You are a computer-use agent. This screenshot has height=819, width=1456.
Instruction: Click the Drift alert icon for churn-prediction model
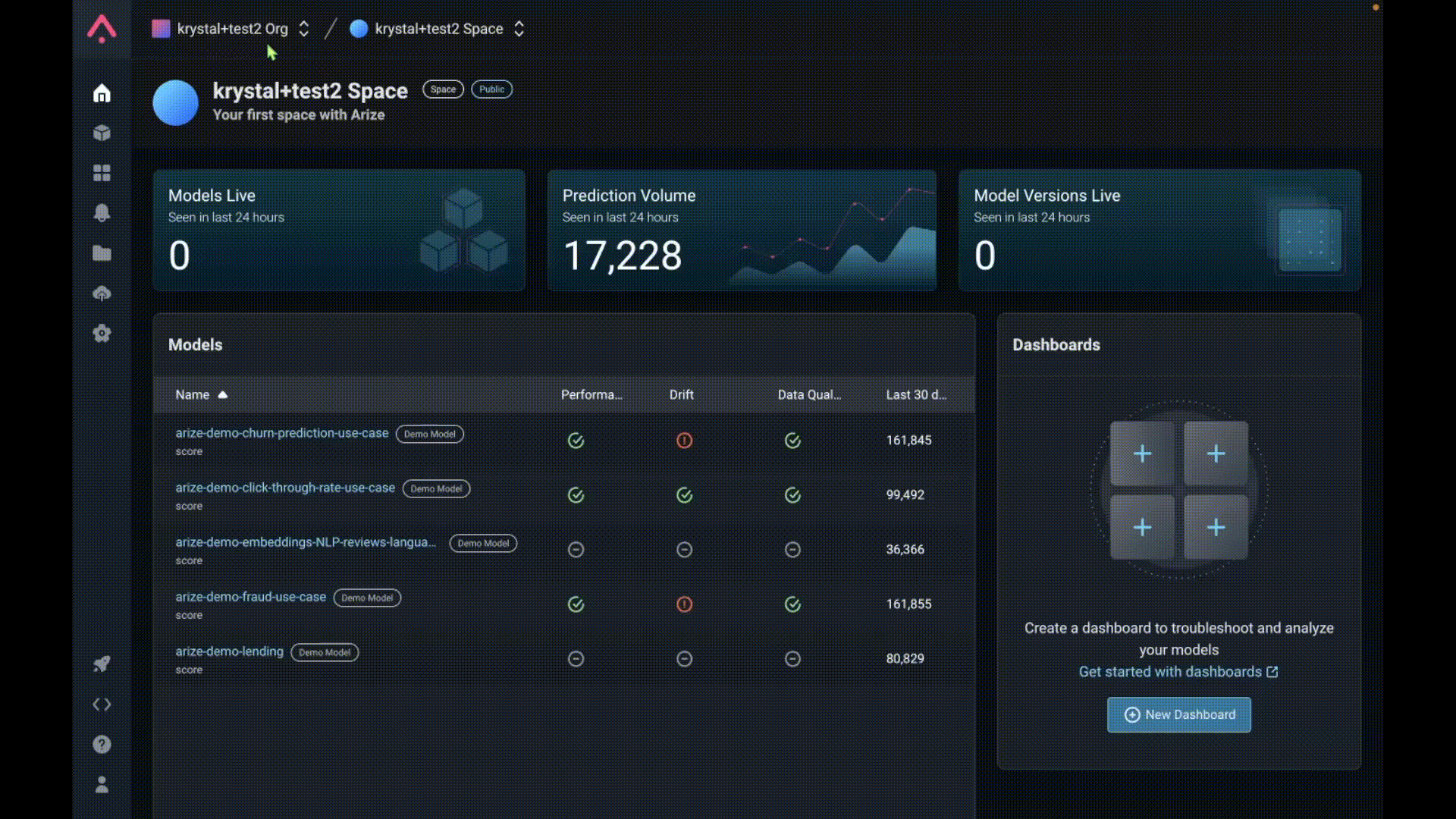click(x=684, y=441)
